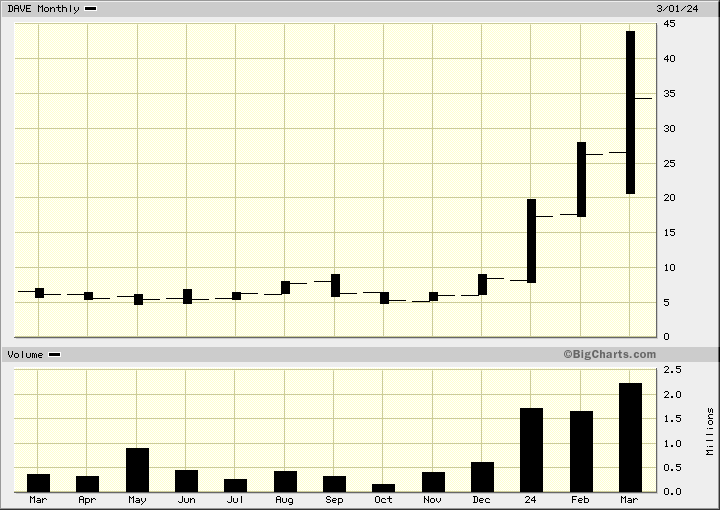Click the Volume panel label
Screen dimensions: 720x510
pyautogui.click(x=25, y=355)
